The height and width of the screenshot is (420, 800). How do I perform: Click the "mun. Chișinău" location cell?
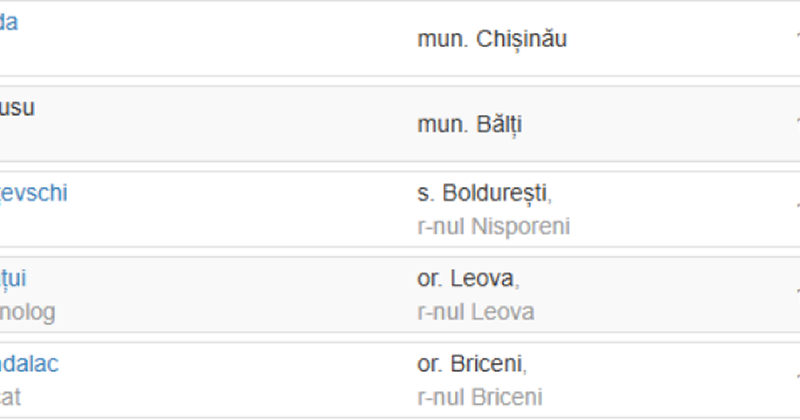492,40
